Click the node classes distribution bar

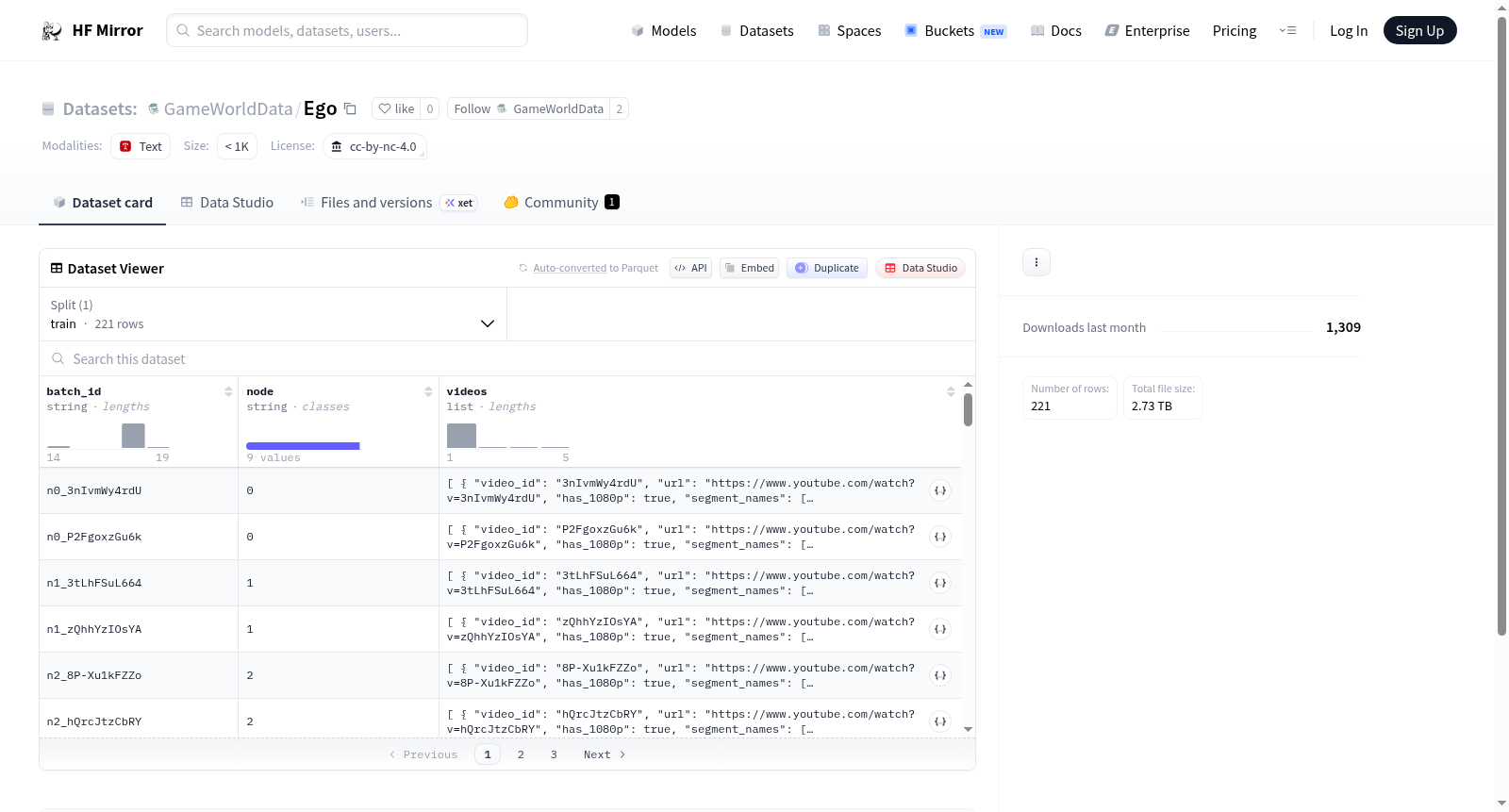[303, 446]
